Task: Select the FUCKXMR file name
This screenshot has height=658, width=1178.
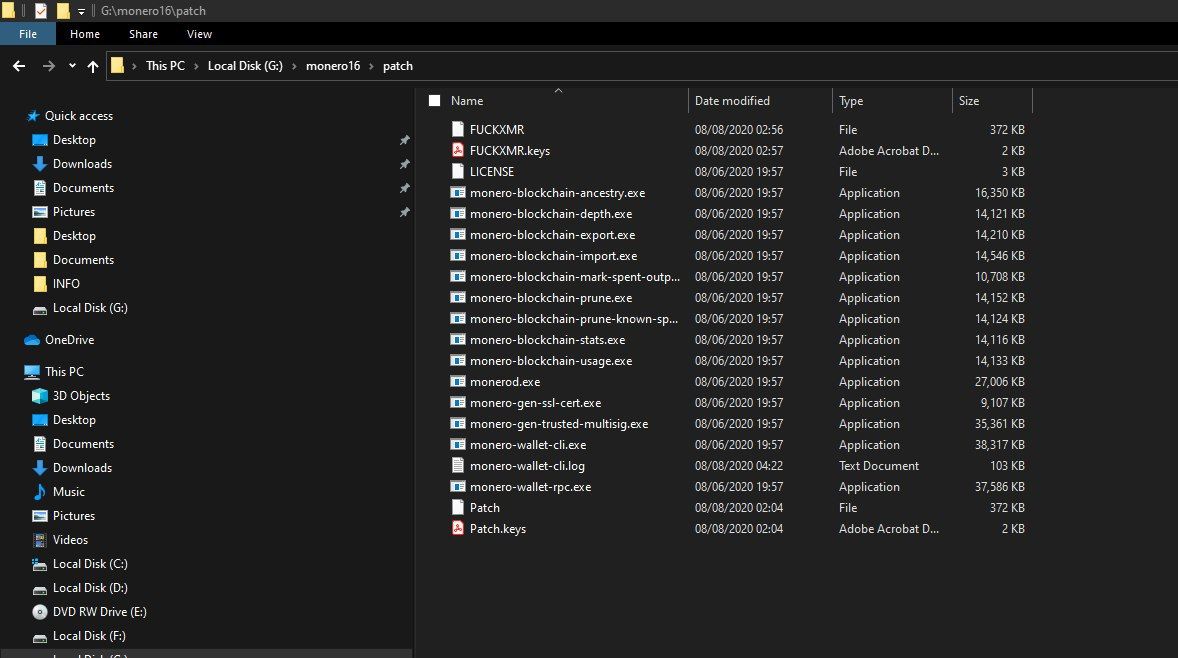Action: click(x=497, y=130)
